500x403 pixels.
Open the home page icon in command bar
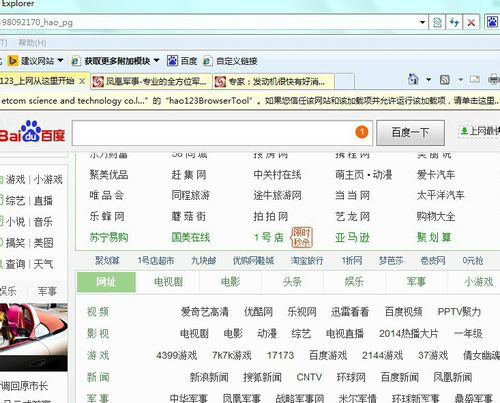[x=413, y=79]
